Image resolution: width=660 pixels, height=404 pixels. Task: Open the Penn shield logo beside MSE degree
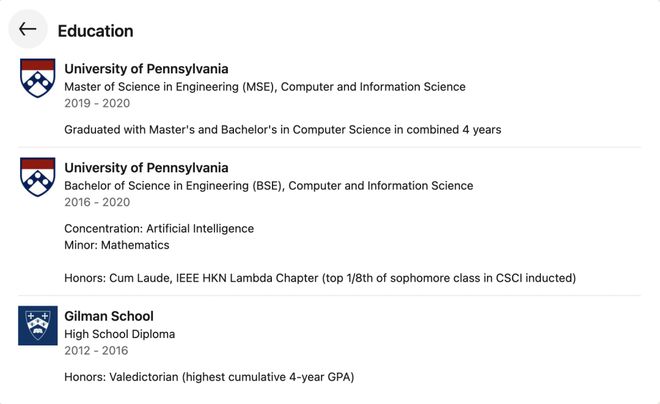(x=37, y=78)
